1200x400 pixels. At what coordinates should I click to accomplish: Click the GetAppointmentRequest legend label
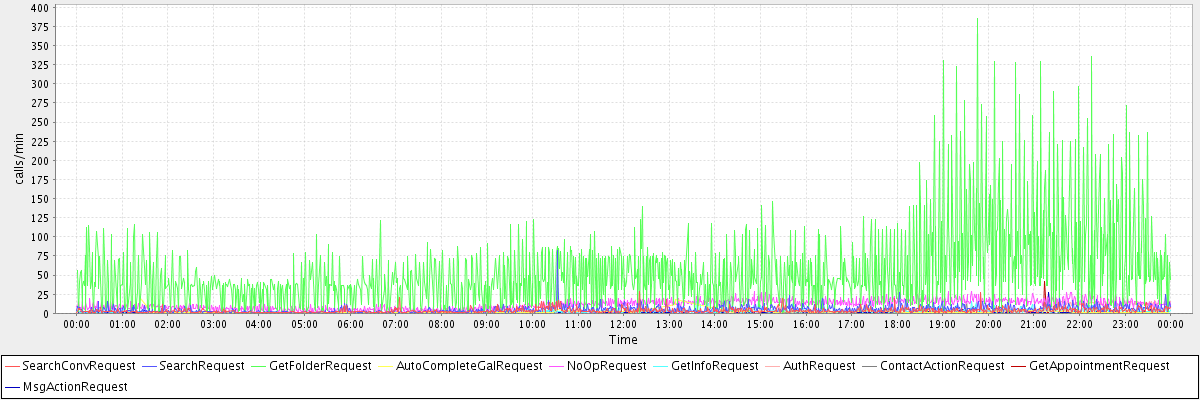pos(1098,366)
